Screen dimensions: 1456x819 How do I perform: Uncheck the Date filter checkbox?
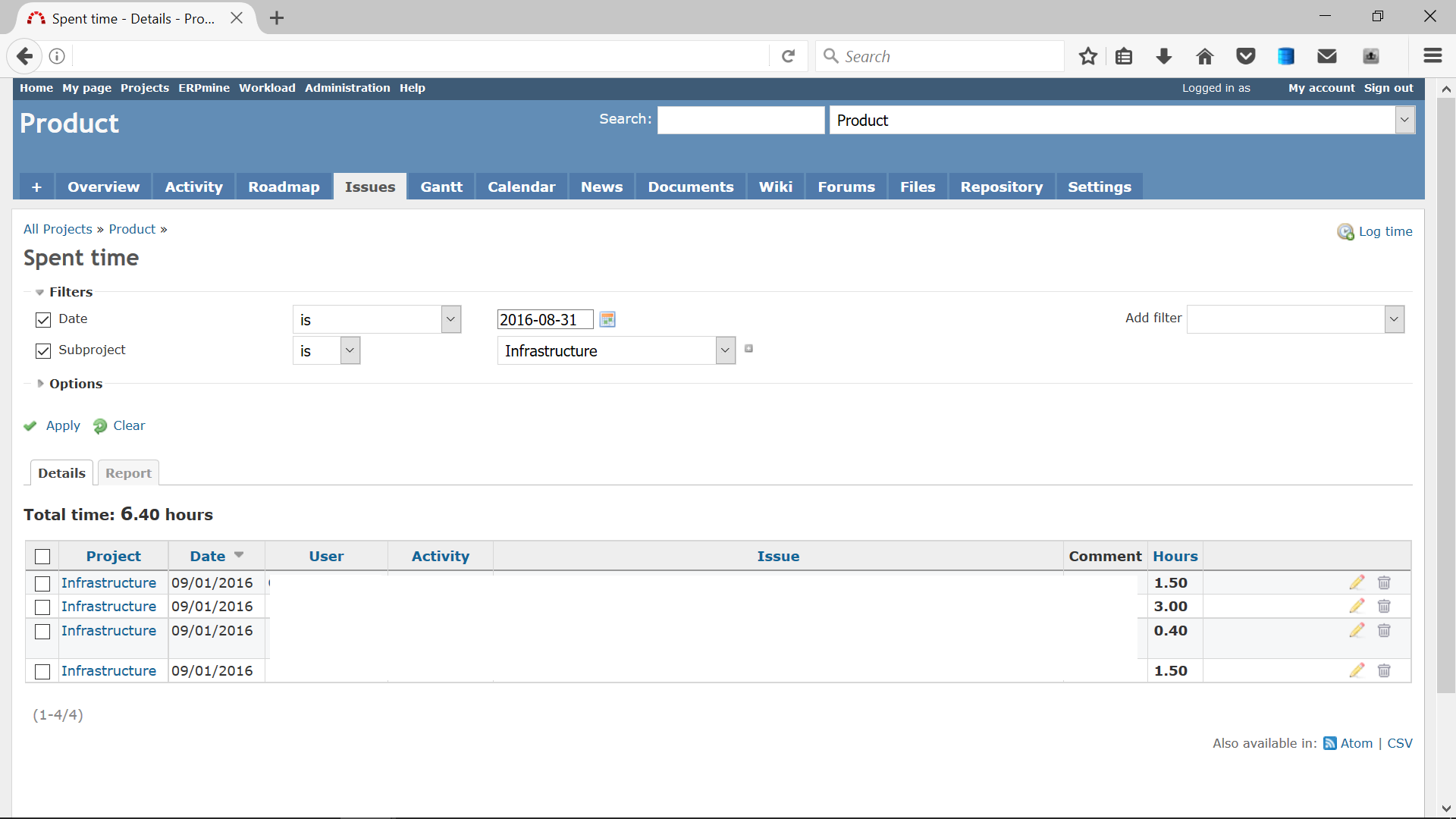click(x=43, y=320)
